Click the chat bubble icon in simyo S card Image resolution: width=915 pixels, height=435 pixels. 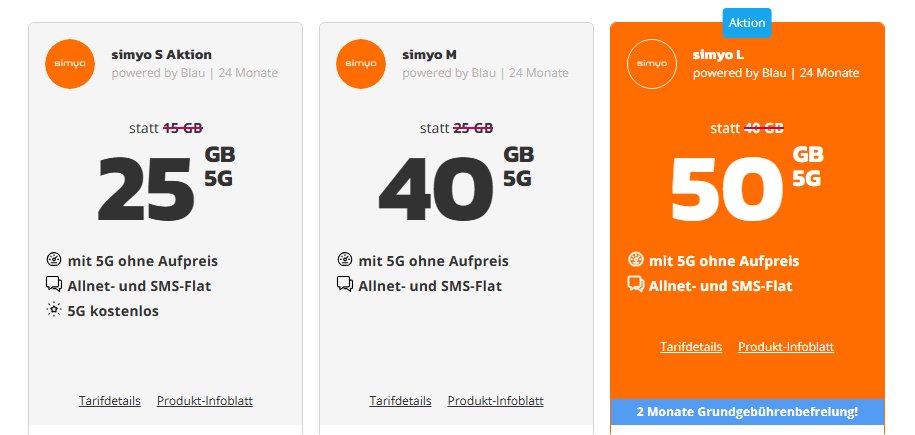coord(53,286)
